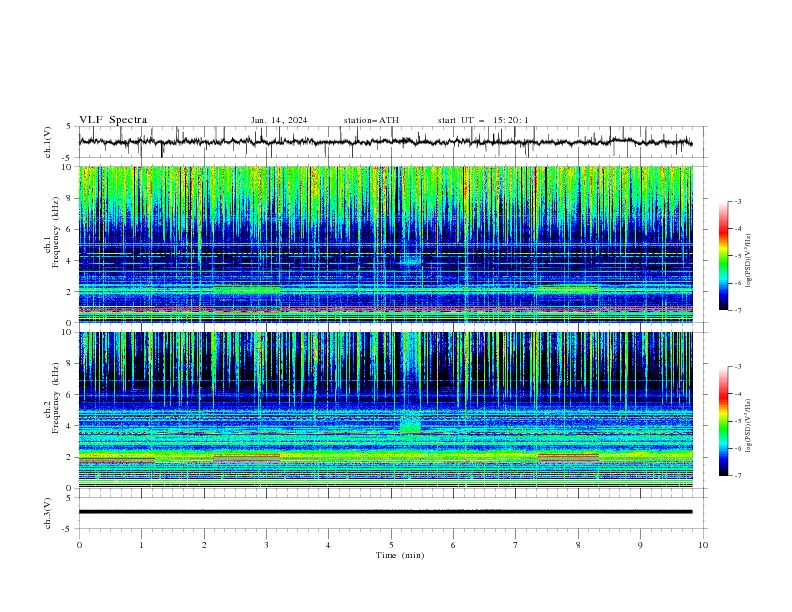This screenshot has height=612, width=792.
Task: Click the time axis tick label "7"
Action: pos(516,545)
